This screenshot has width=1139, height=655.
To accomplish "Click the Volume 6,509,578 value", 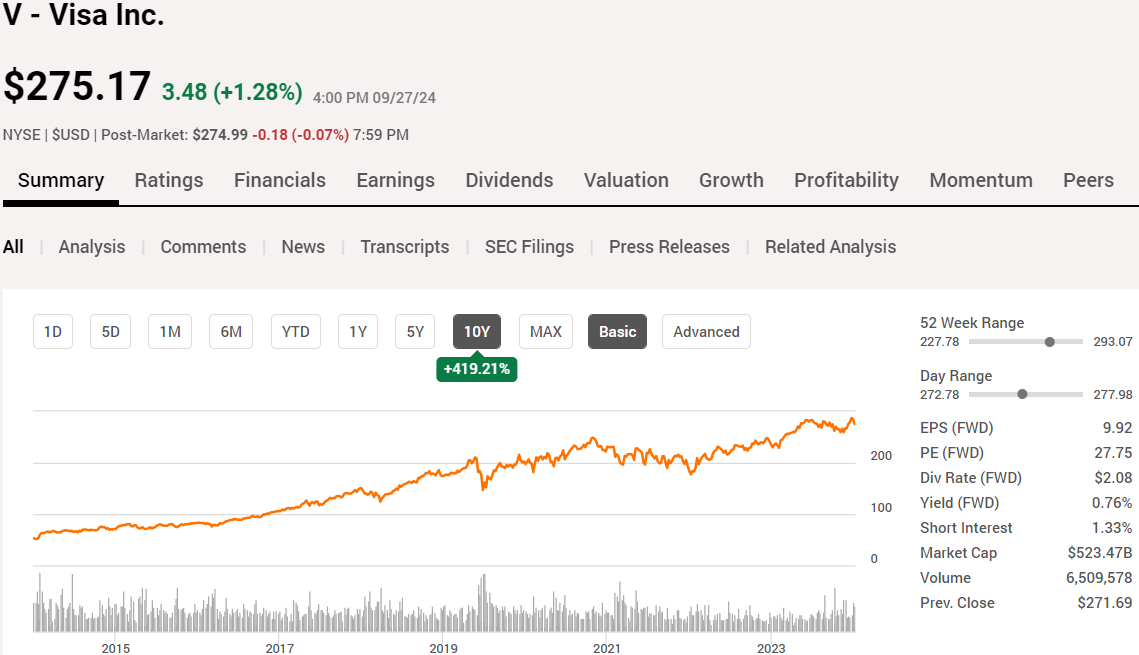I will pos(1099,578).
